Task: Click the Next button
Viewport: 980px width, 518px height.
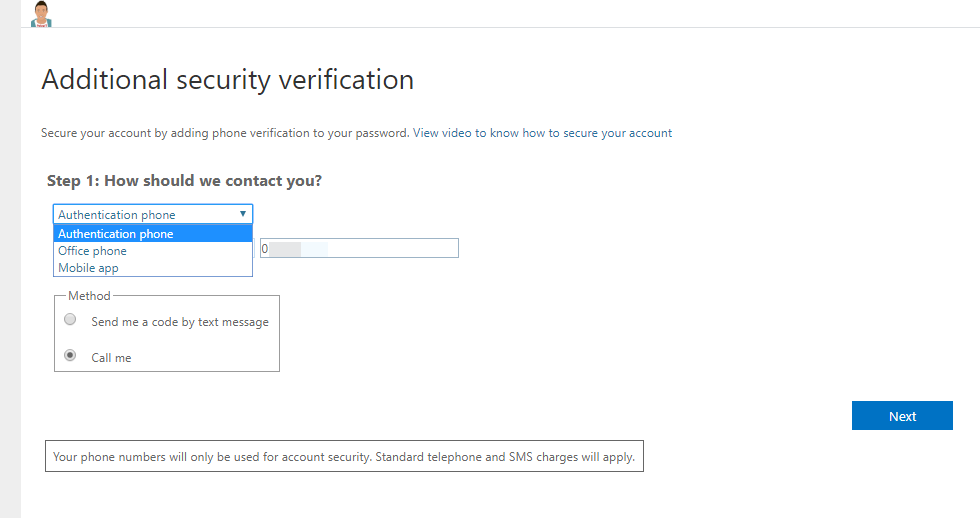Action: point(902,416)
